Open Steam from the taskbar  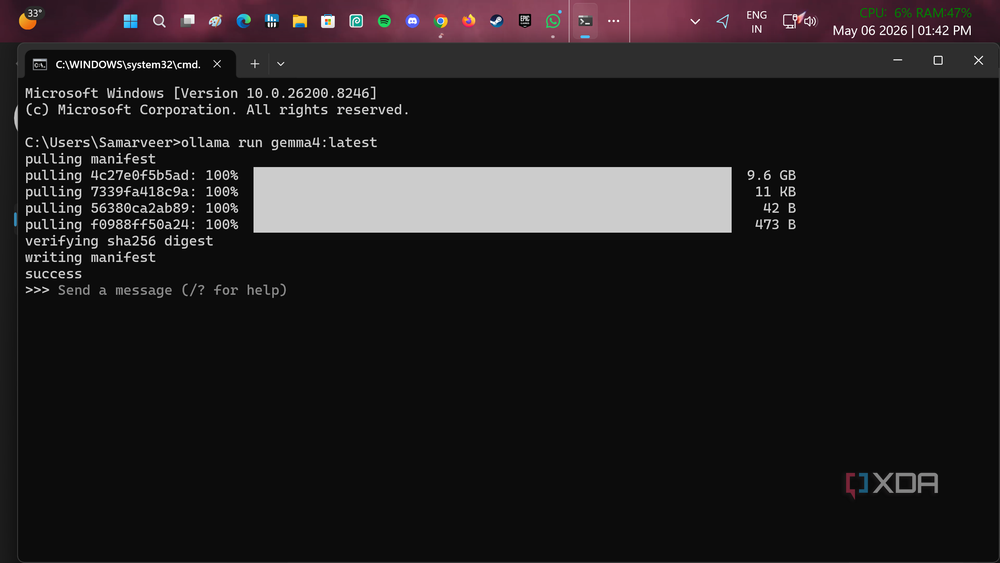point(497,21)
